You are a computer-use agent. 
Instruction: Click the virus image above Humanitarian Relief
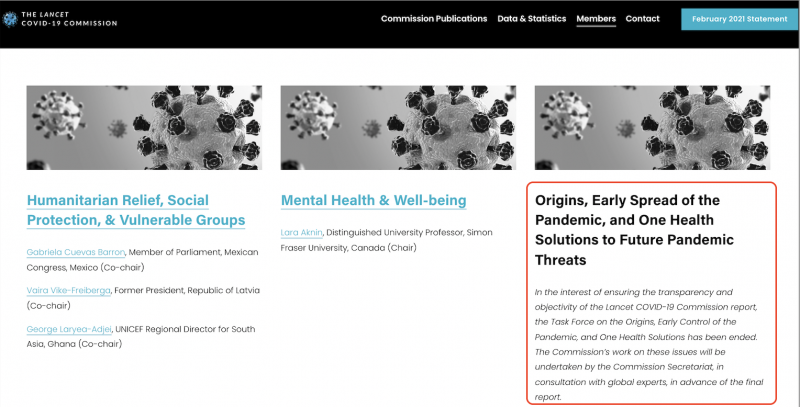coord(144,127)
